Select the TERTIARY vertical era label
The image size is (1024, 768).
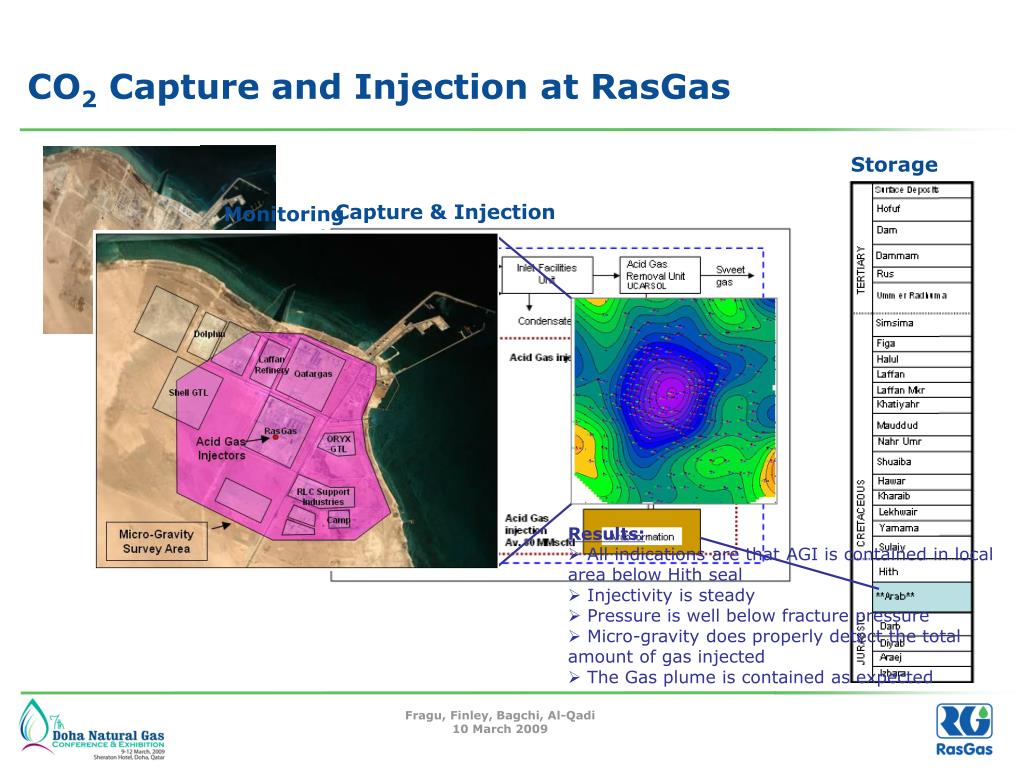click(x=861, y=270)
